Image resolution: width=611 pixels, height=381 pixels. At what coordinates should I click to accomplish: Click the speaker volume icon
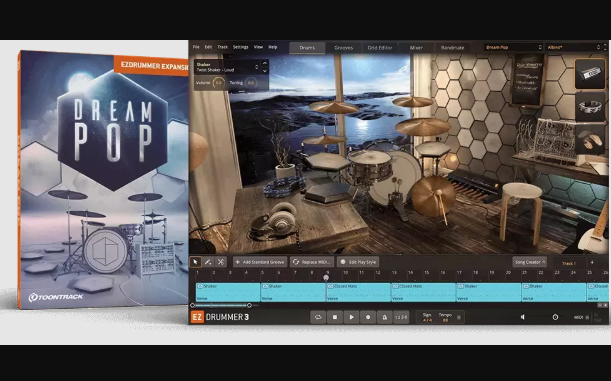point(523,317)
